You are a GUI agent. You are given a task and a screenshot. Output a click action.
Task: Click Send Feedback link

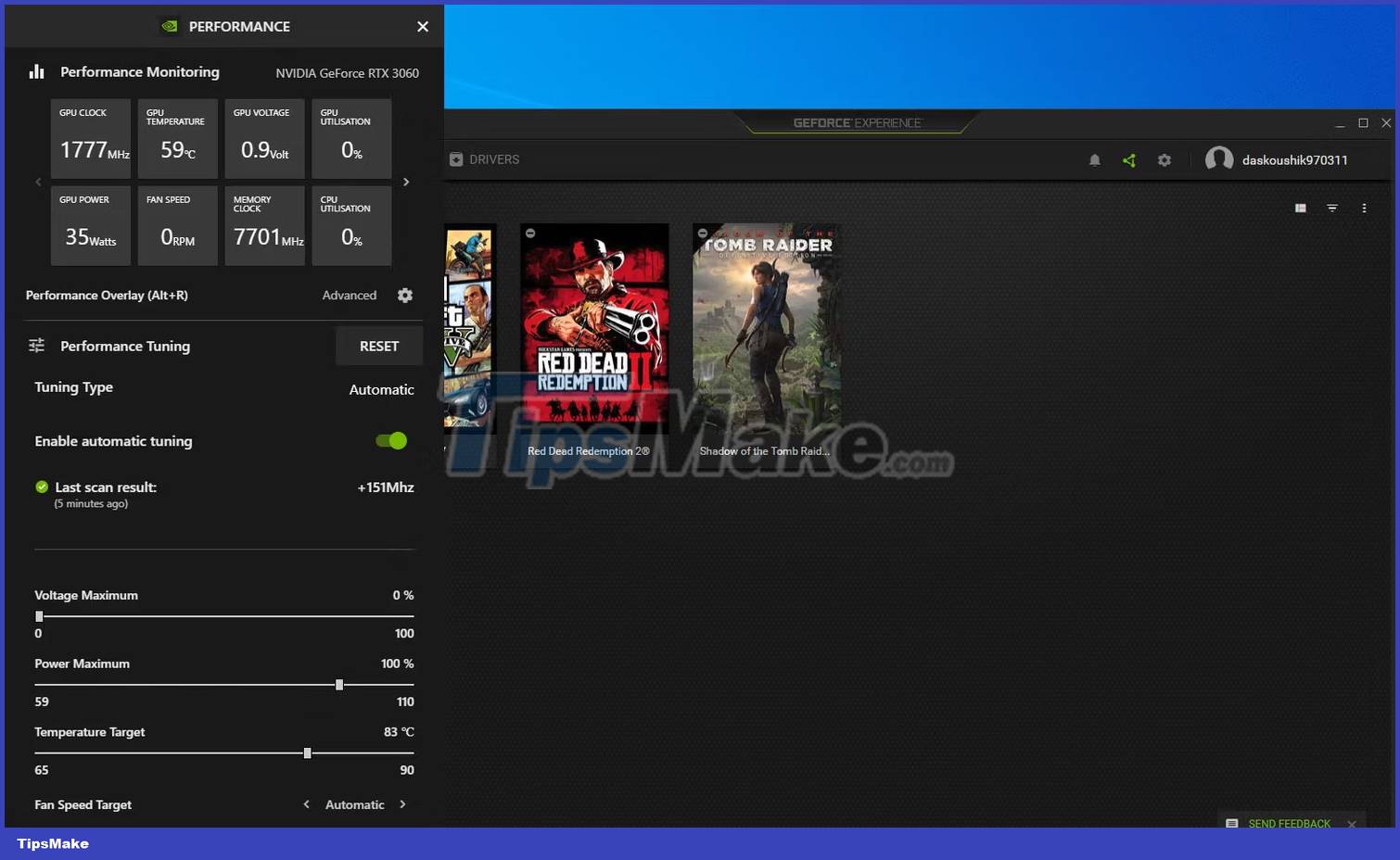point(1290,824)
